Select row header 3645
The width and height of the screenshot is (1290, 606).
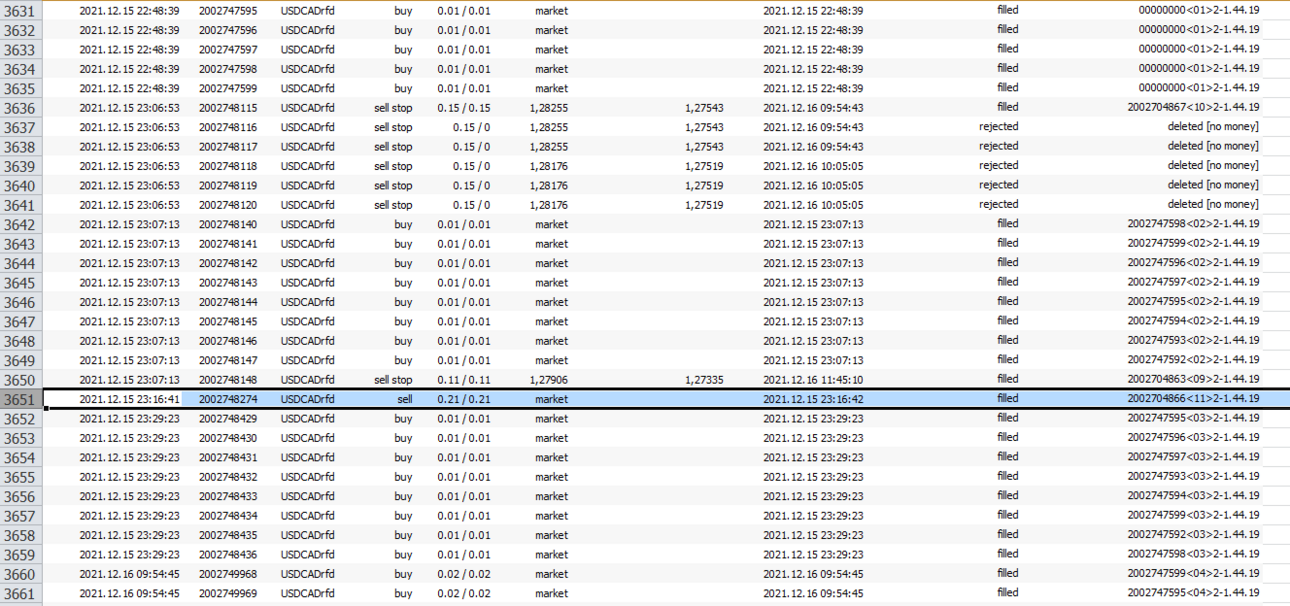(x=20, y=283)
